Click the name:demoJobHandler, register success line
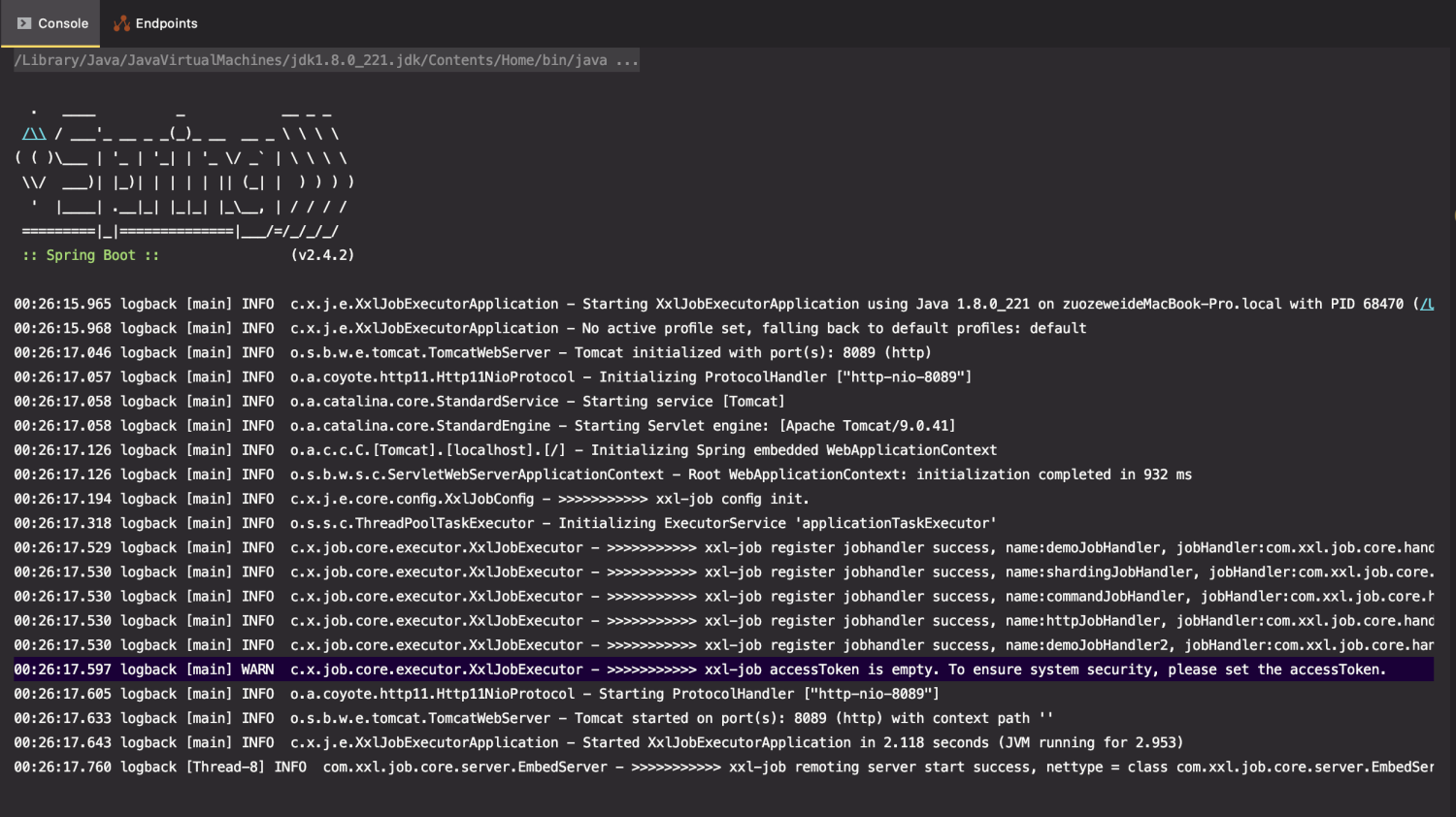 click(x=724, y=547)
